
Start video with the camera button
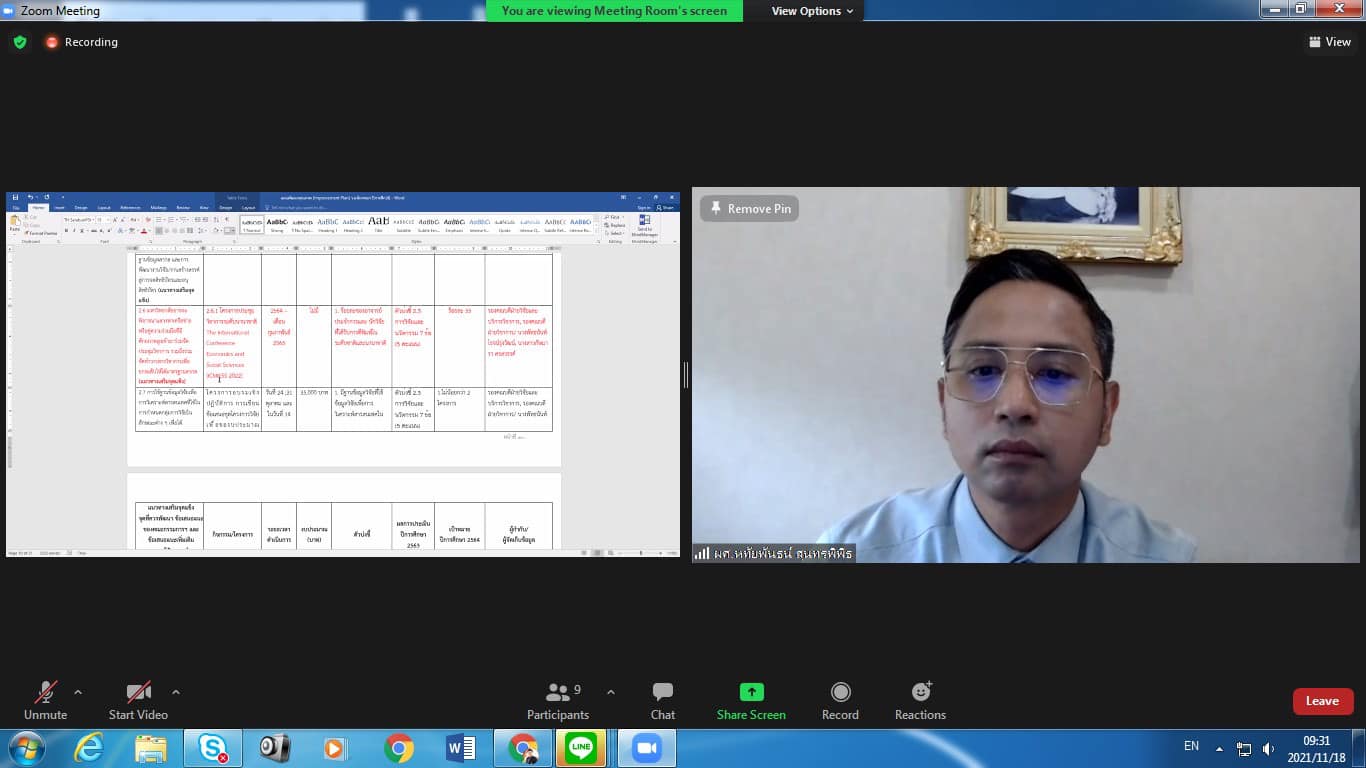(138, 693)
